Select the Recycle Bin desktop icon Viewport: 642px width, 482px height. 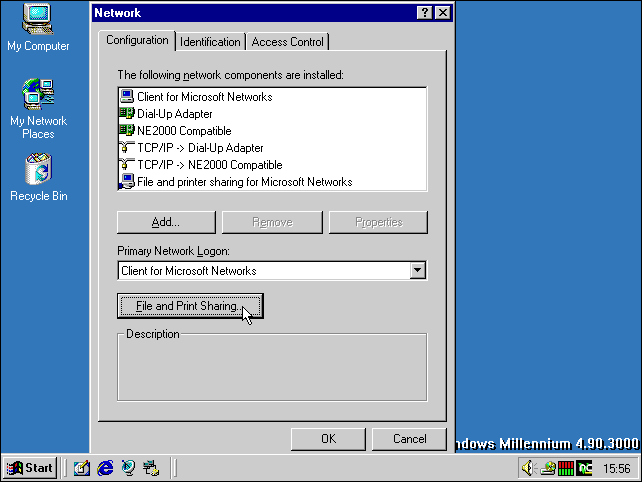(38, 177)
